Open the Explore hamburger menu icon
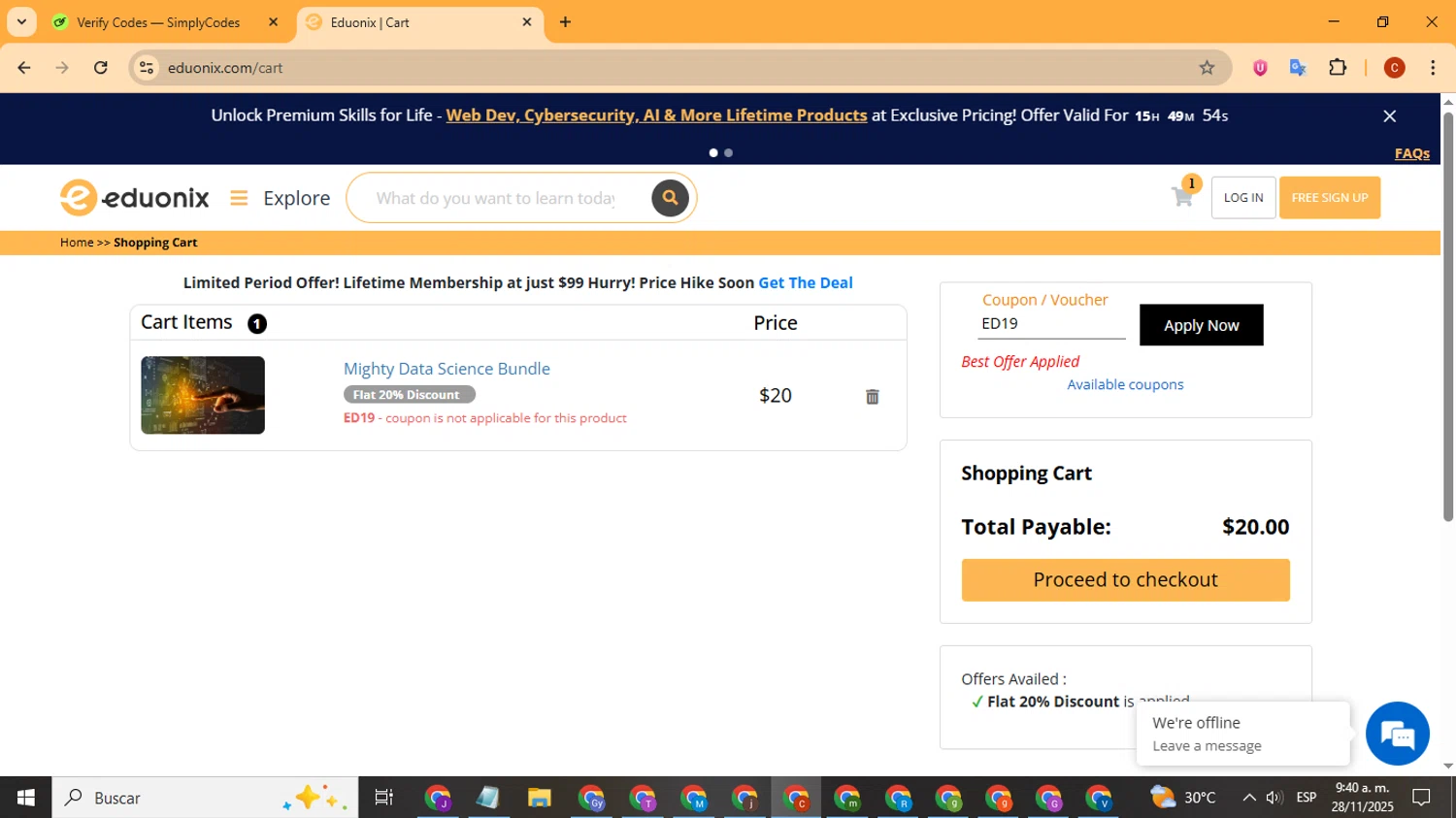The image size is (1456, 818). (x=239, y=198)
